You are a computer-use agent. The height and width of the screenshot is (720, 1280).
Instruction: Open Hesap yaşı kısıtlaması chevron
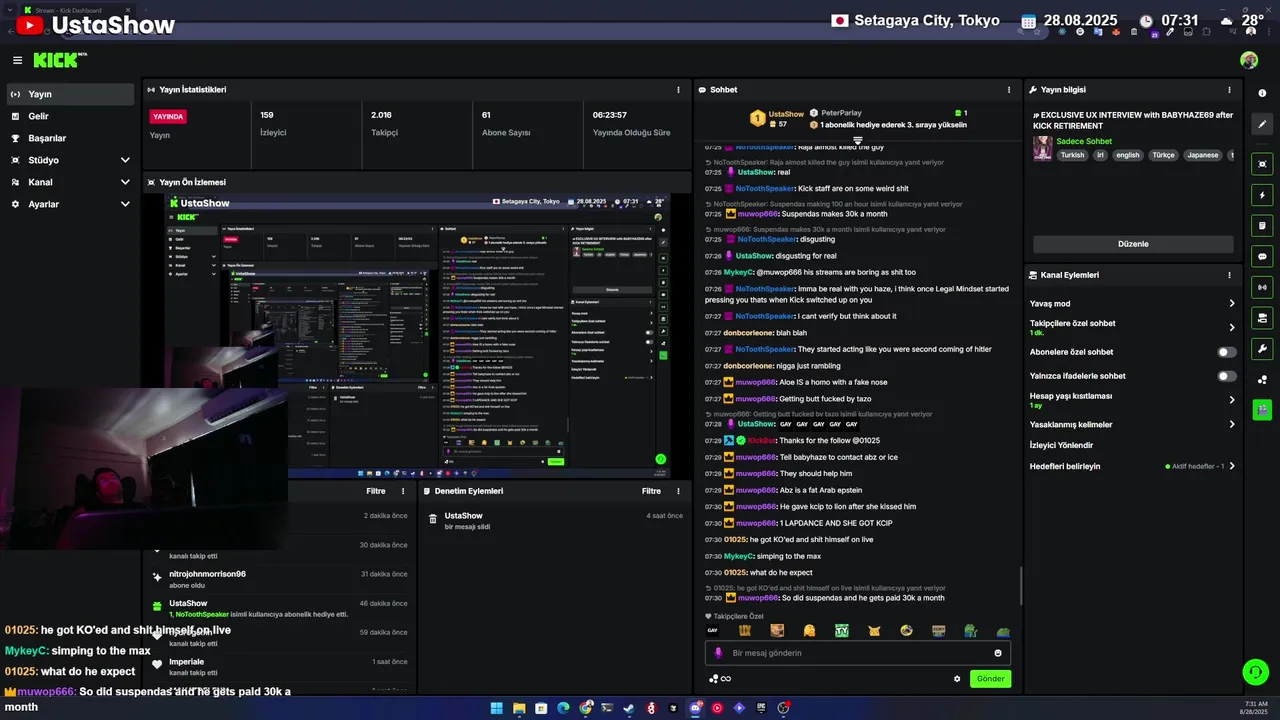coord(1232,400)
